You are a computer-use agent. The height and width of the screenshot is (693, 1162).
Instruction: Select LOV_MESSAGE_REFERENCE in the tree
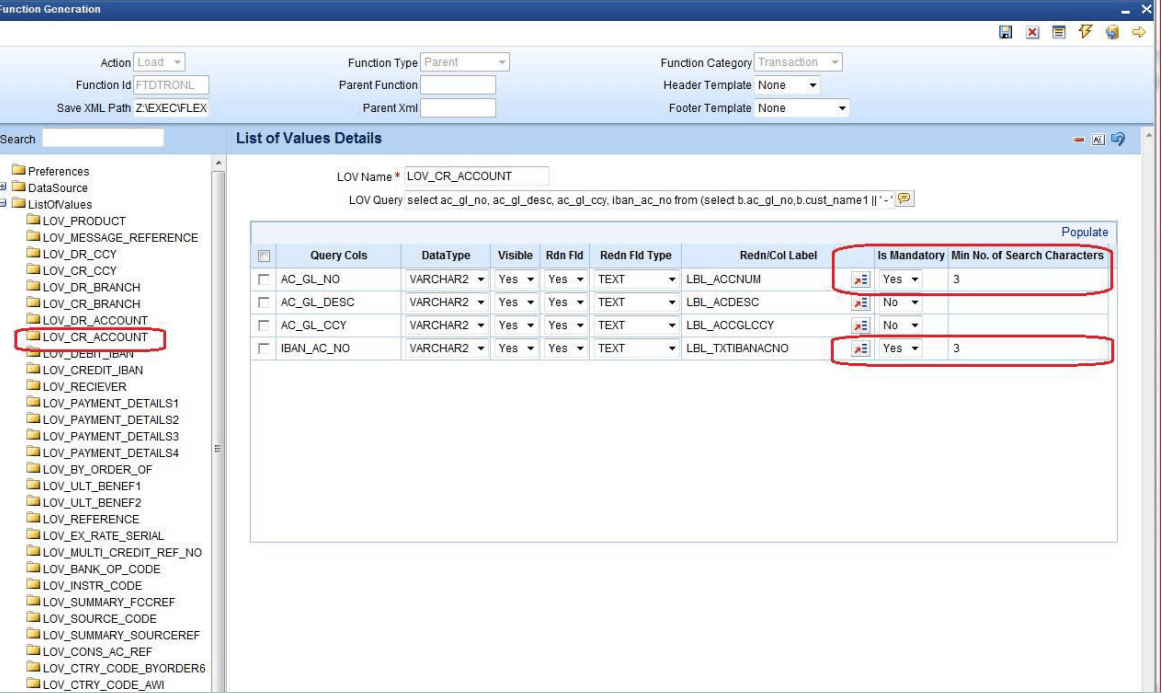pyautogui.click(x=120, y=238)
